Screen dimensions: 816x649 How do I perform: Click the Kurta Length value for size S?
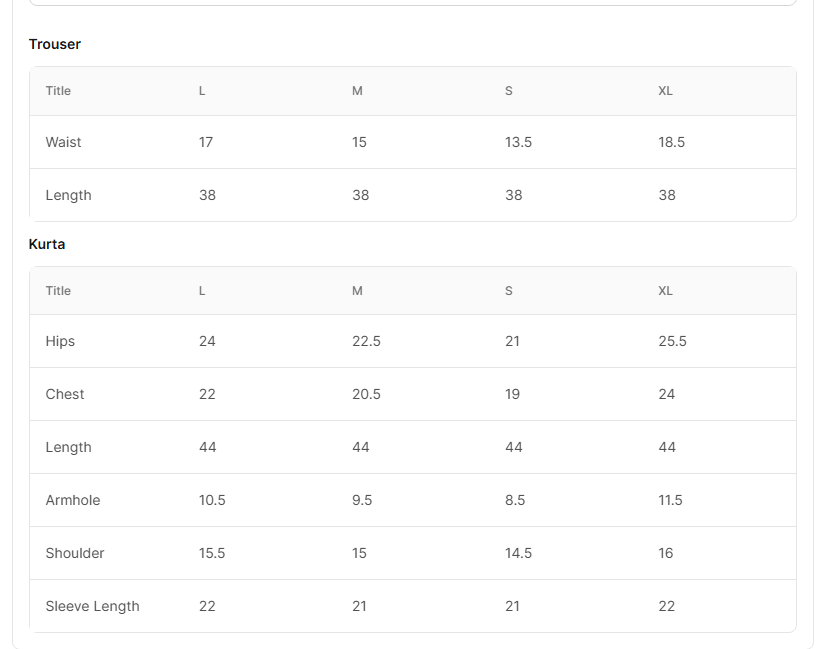pos(513,447)
